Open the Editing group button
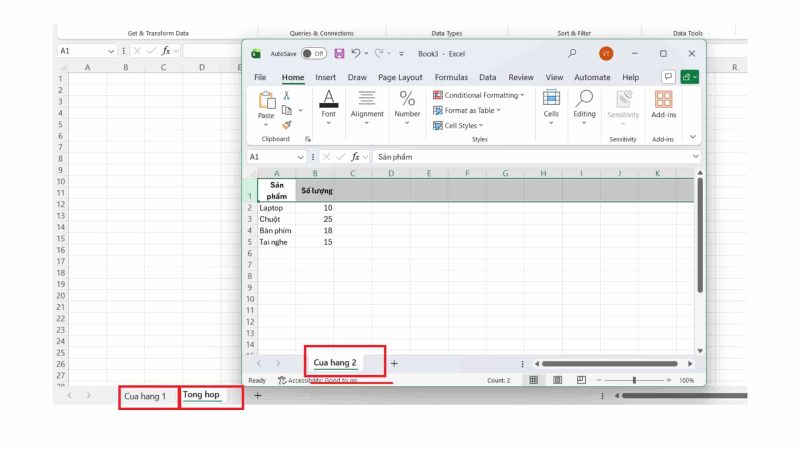 [584, 107]
